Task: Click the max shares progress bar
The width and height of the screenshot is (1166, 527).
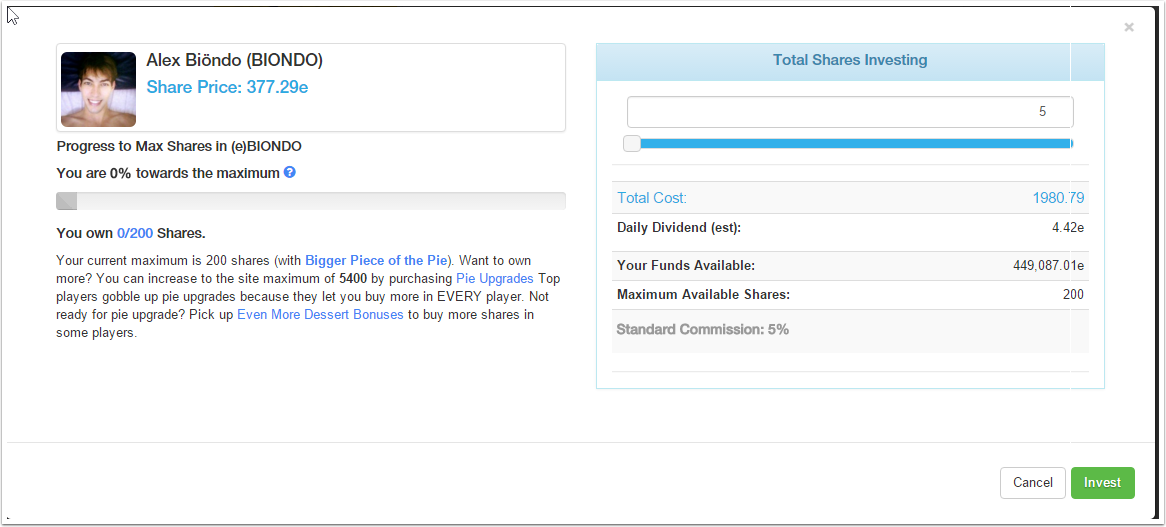Action: [310, 201]
